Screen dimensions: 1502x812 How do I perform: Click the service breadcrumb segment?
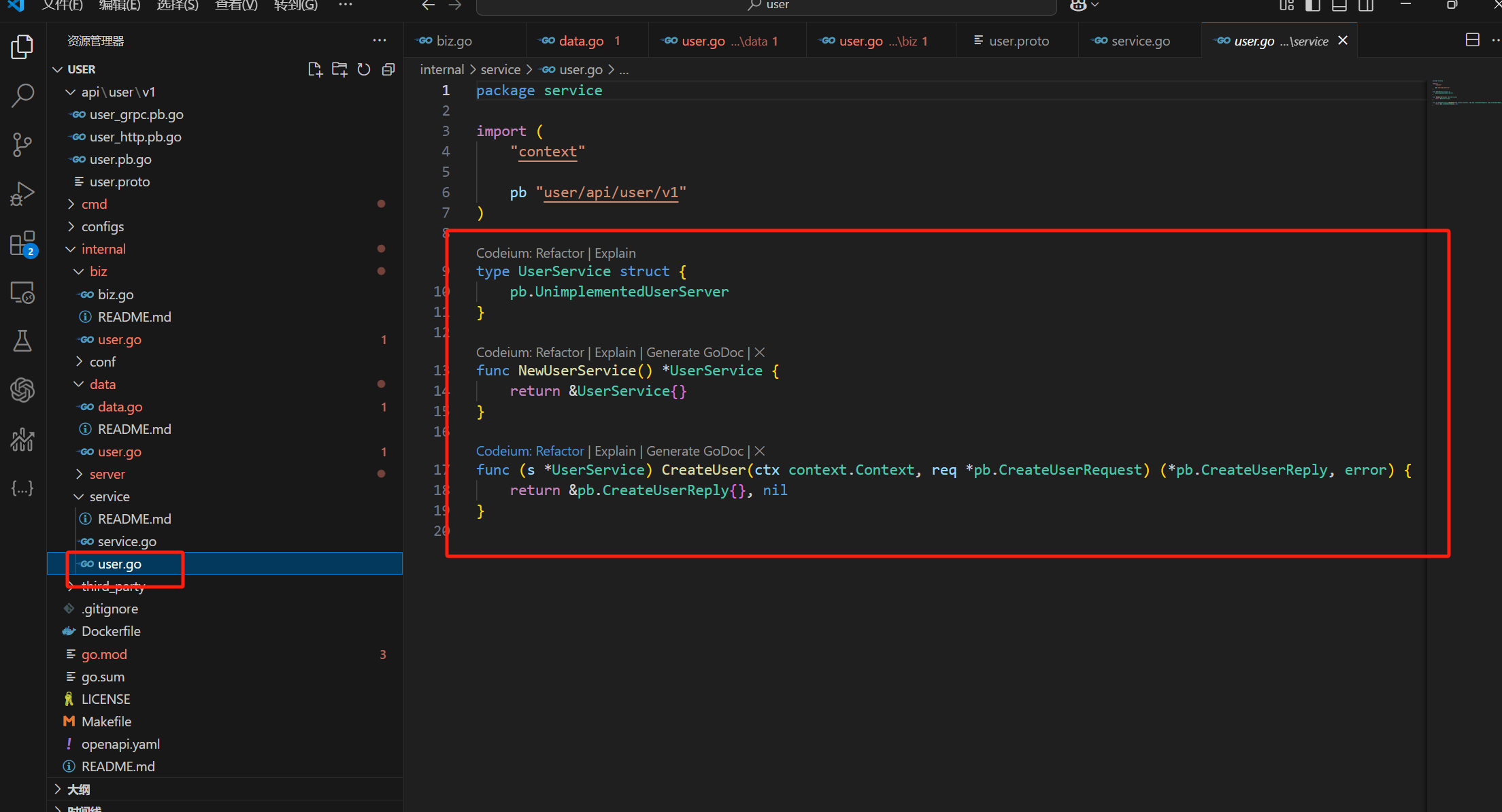(x=500, y=69)
